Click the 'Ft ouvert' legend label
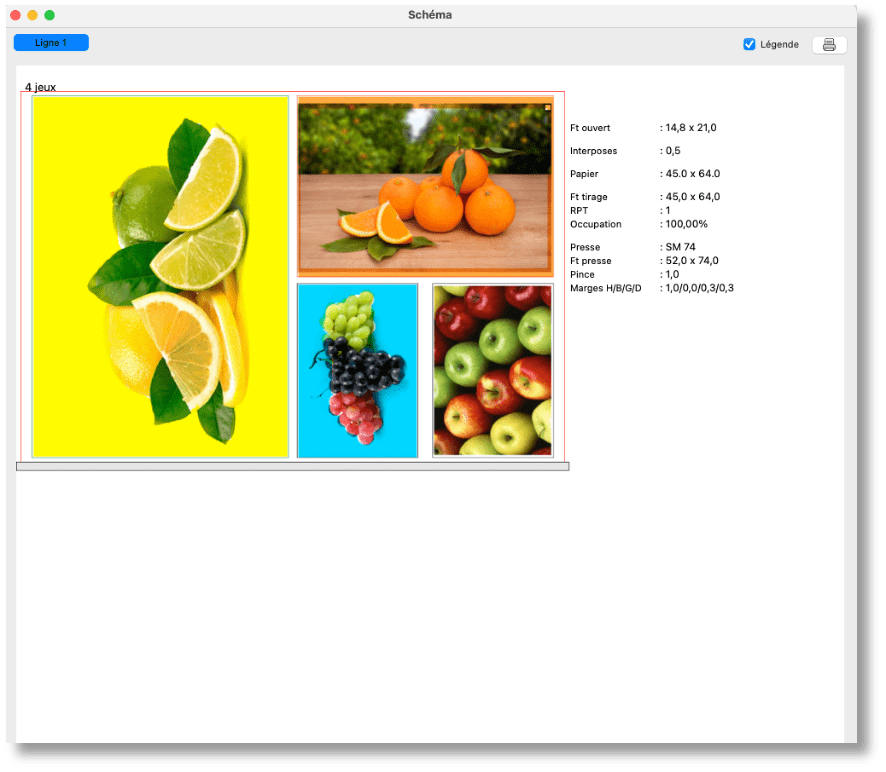 tap(590, 128)
